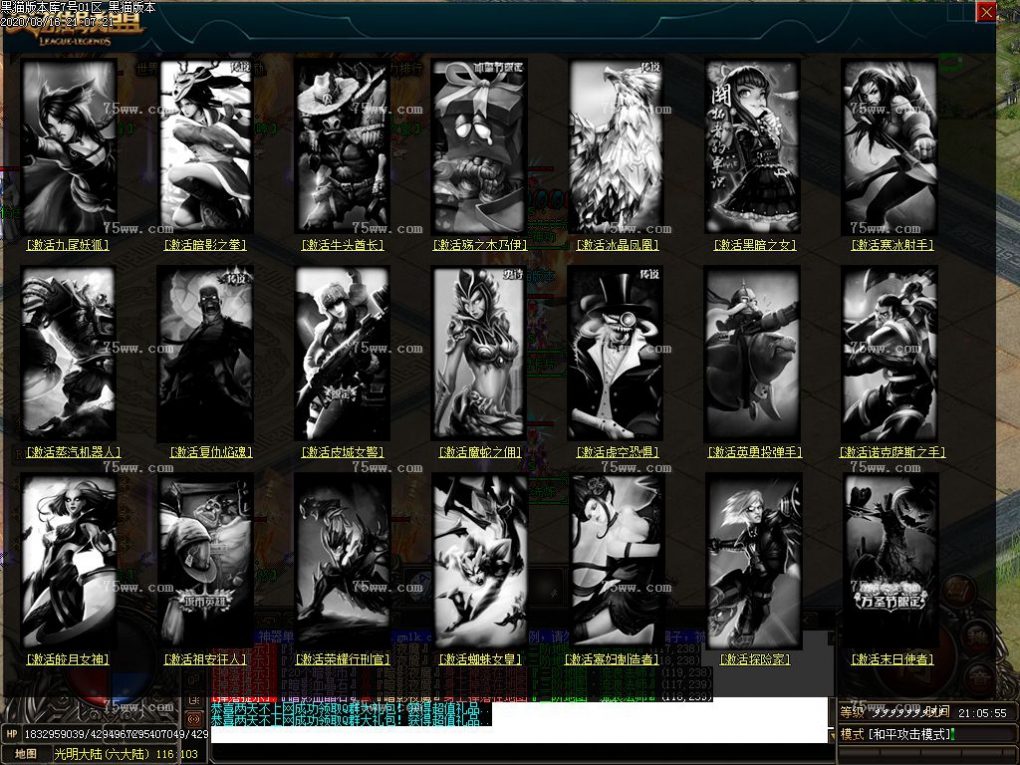This screenshot has width=1020, height=765.
Task: Select the 黑暗之女 girl portrait card
Action: click(x=753, y=146)
